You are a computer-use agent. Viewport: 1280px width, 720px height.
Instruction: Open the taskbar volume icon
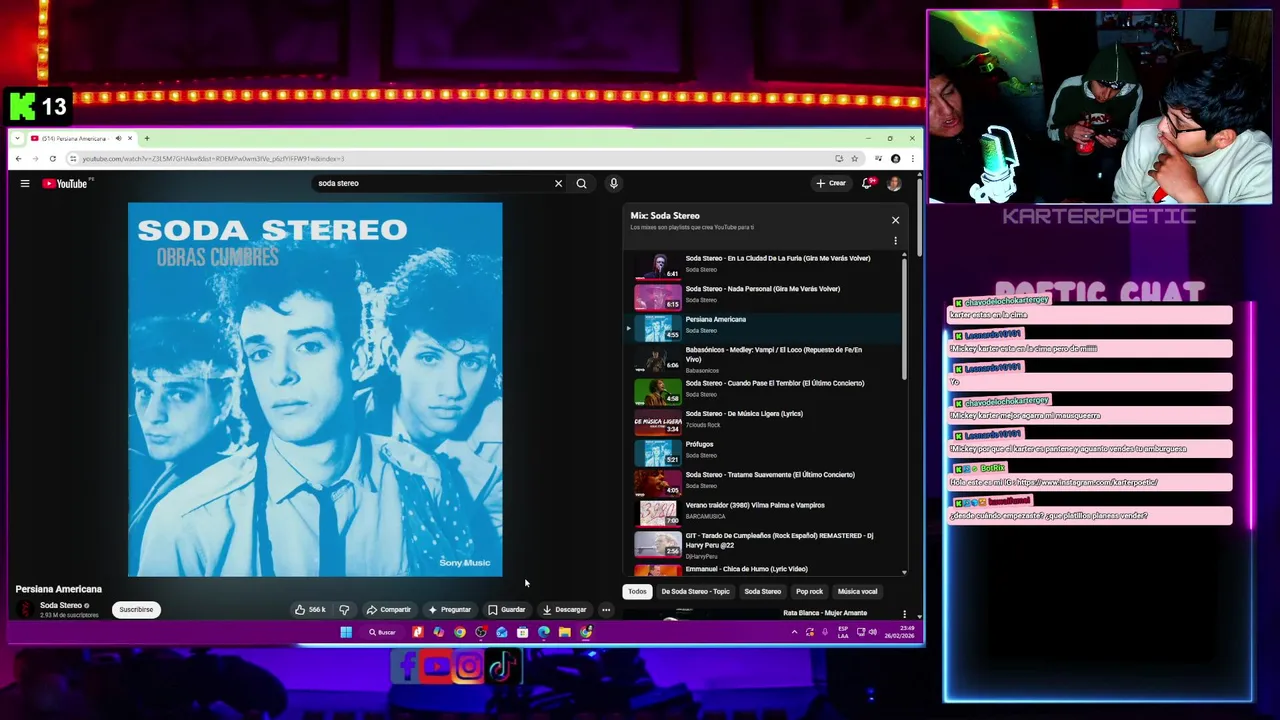coord(873,632)
